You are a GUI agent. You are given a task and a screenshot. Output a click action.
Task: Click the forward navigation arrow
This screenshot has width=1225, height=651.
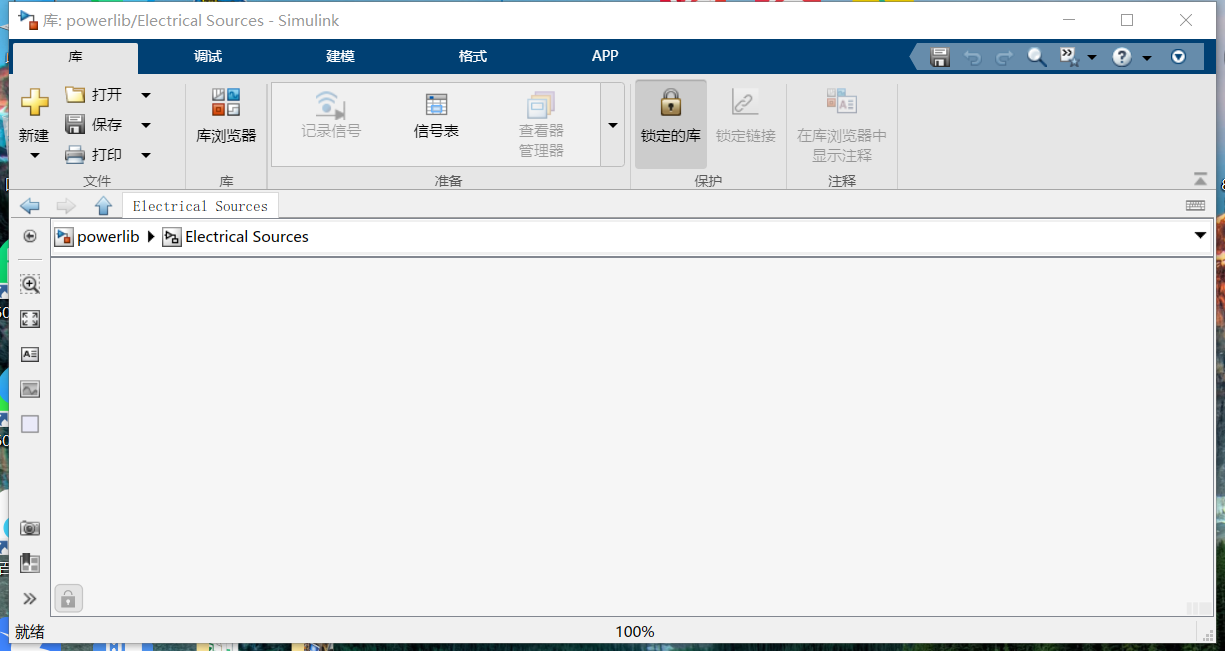66,206
